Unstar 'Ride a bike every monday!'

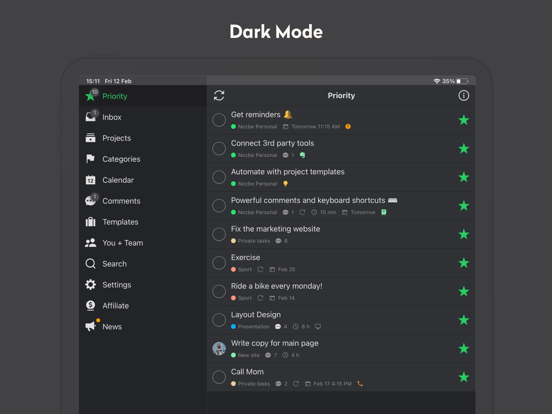pos(464,291)
